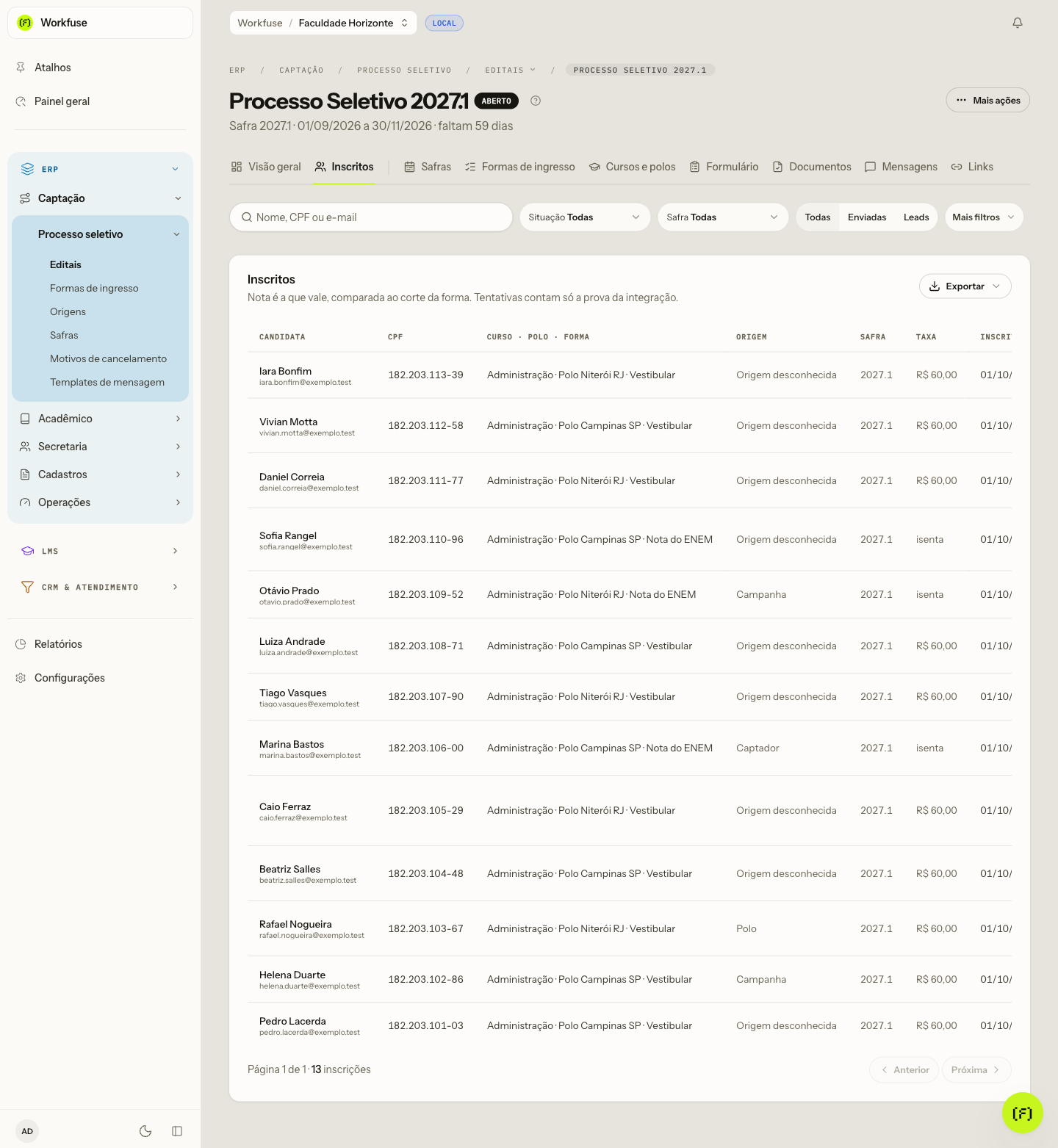Viewport: 1058px width, 1148px height.
Task: Open the Safra Todas dropdown
Action: pos(723,217)
